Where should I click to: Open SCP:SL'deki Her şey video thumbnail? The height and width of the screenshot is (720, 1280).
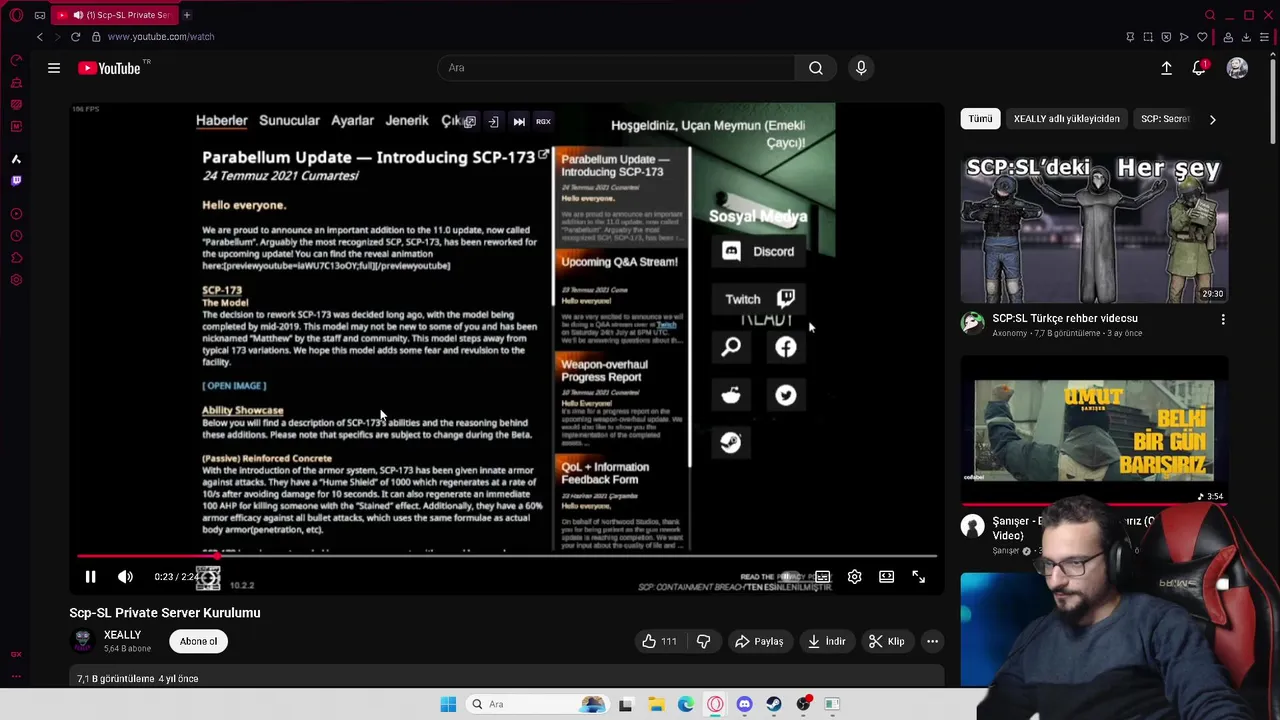pyautogui.click(x=1094, y=227)
